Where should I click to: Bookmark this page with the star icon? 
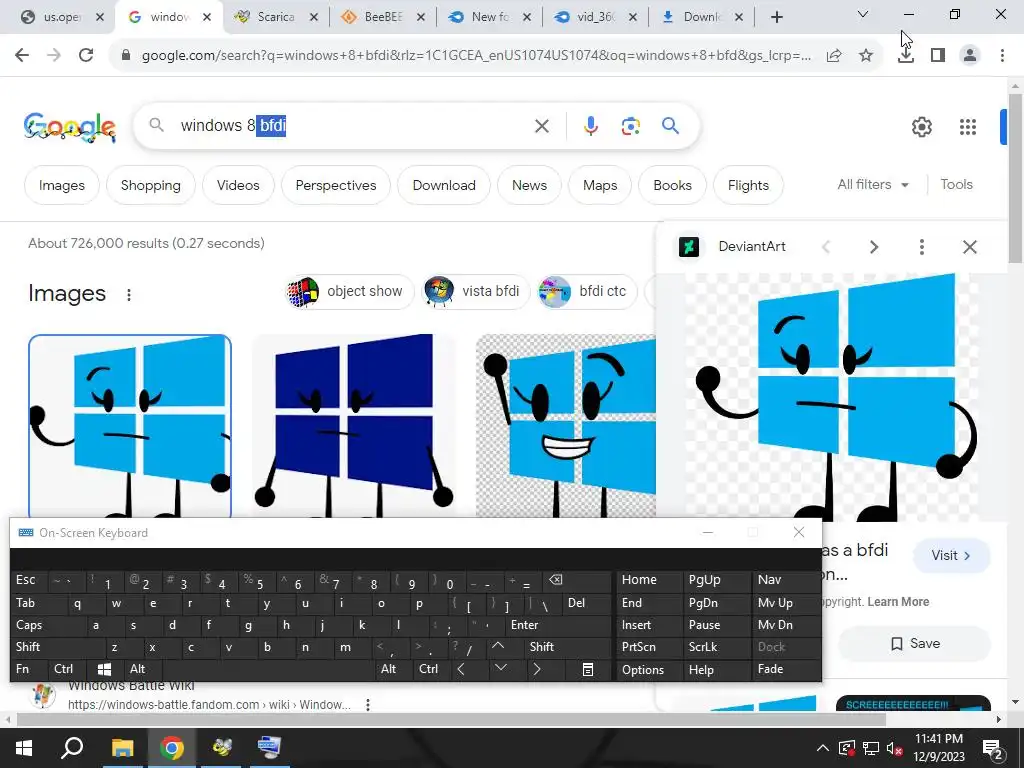point(866,56)
